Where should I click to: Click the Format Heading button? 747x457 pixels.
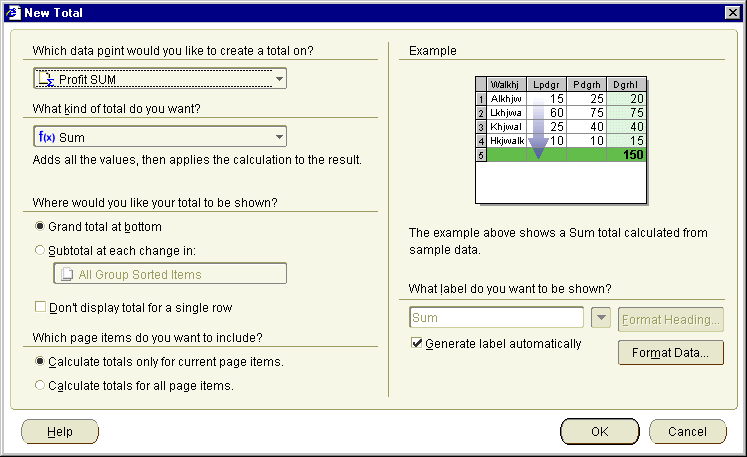click(x=671, y=319)
